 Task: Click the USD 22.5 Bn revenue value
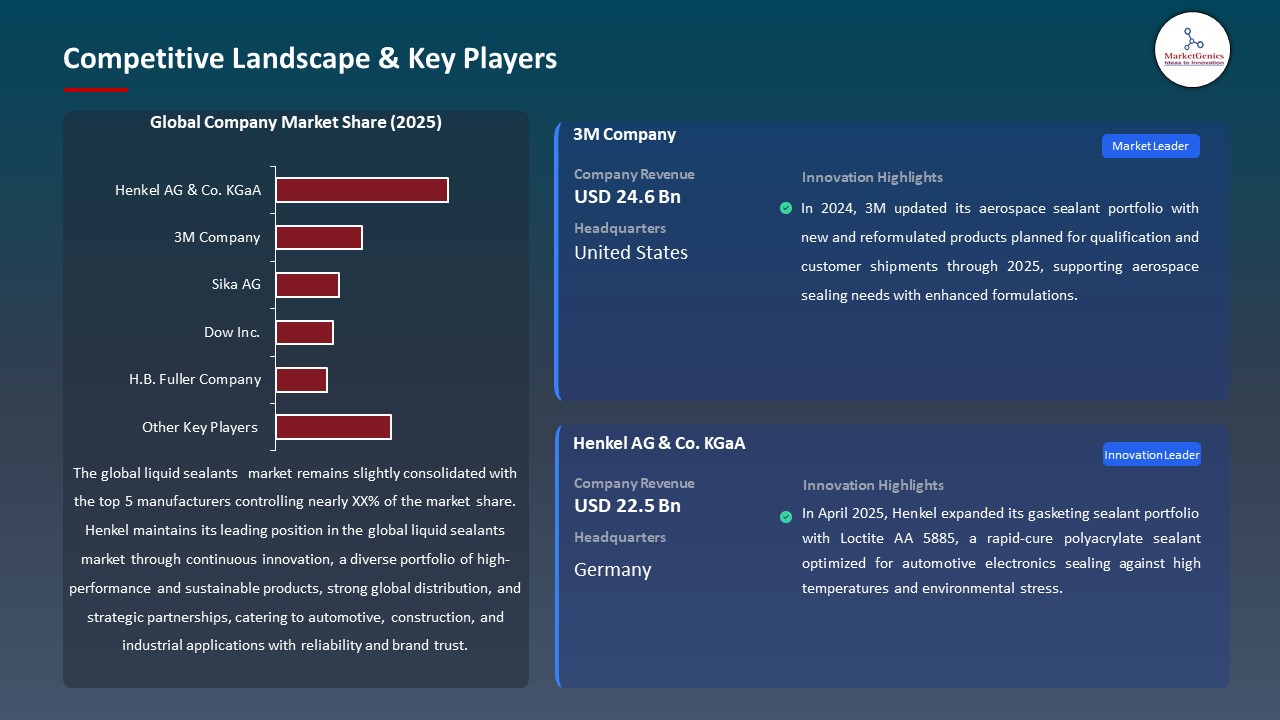[627, 506]
